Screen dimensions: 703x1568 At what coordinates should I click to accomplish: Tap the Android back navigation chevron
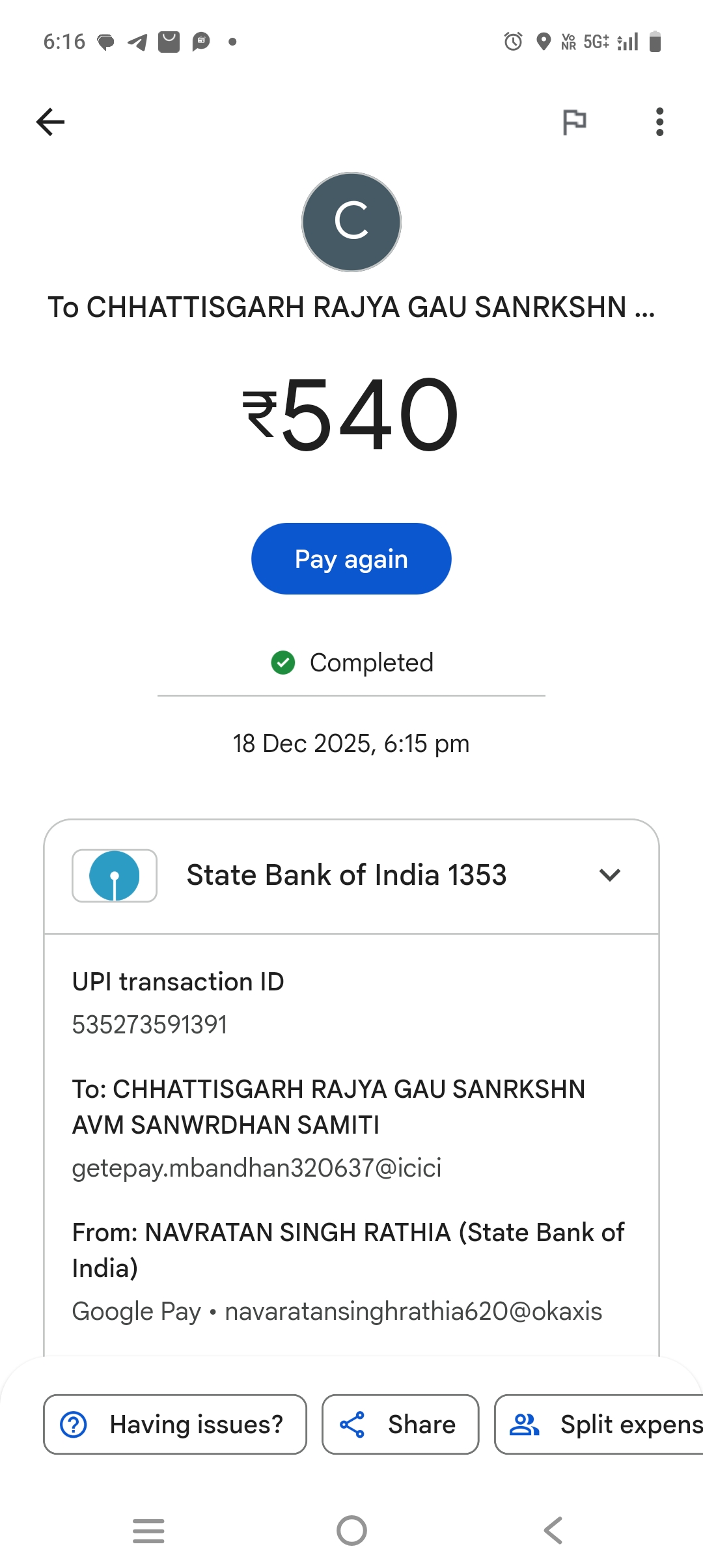[553, 1530]
